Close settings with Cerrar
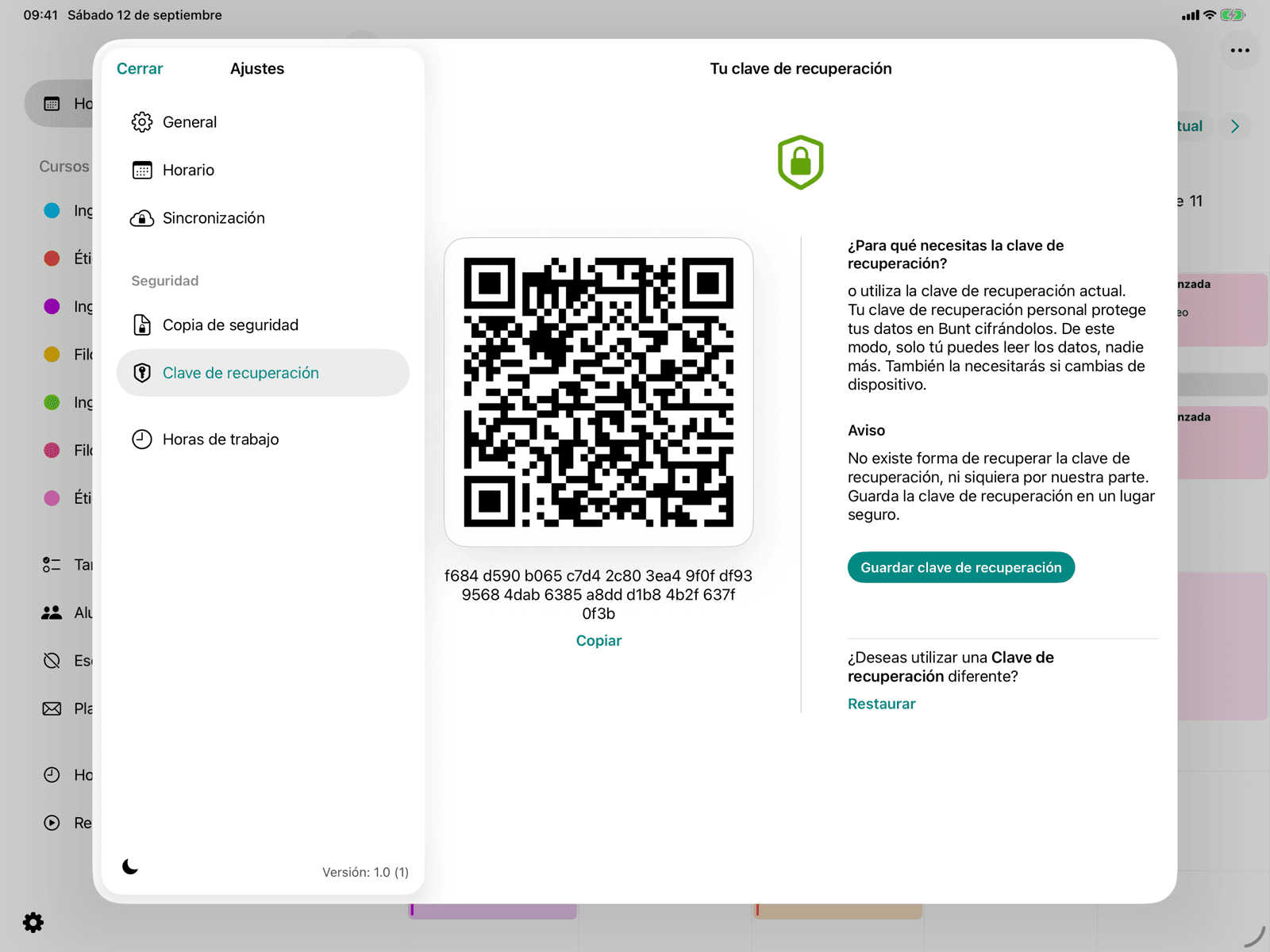The width and height of the screenshot is (1270, 952). 140,69
